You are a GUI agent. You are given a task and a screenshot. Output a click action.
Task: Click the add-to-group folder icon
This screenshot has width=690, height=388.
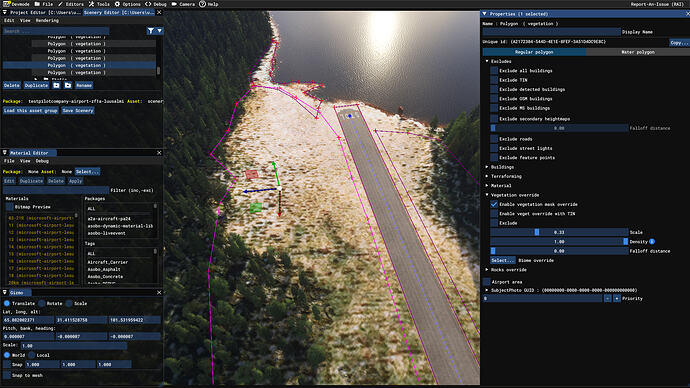tap(56, 85)
